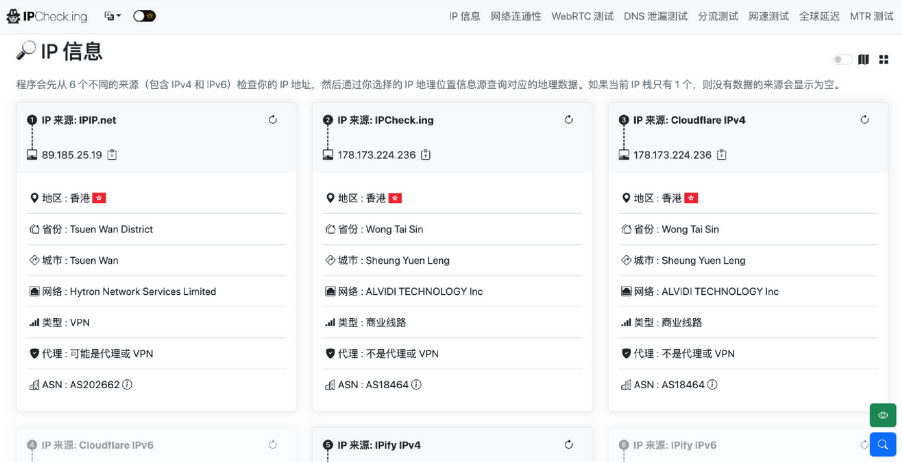Click info icon beside AS18464 in IPCheck.ing card
The image size is (902, 462).
[x=416, y=384]
